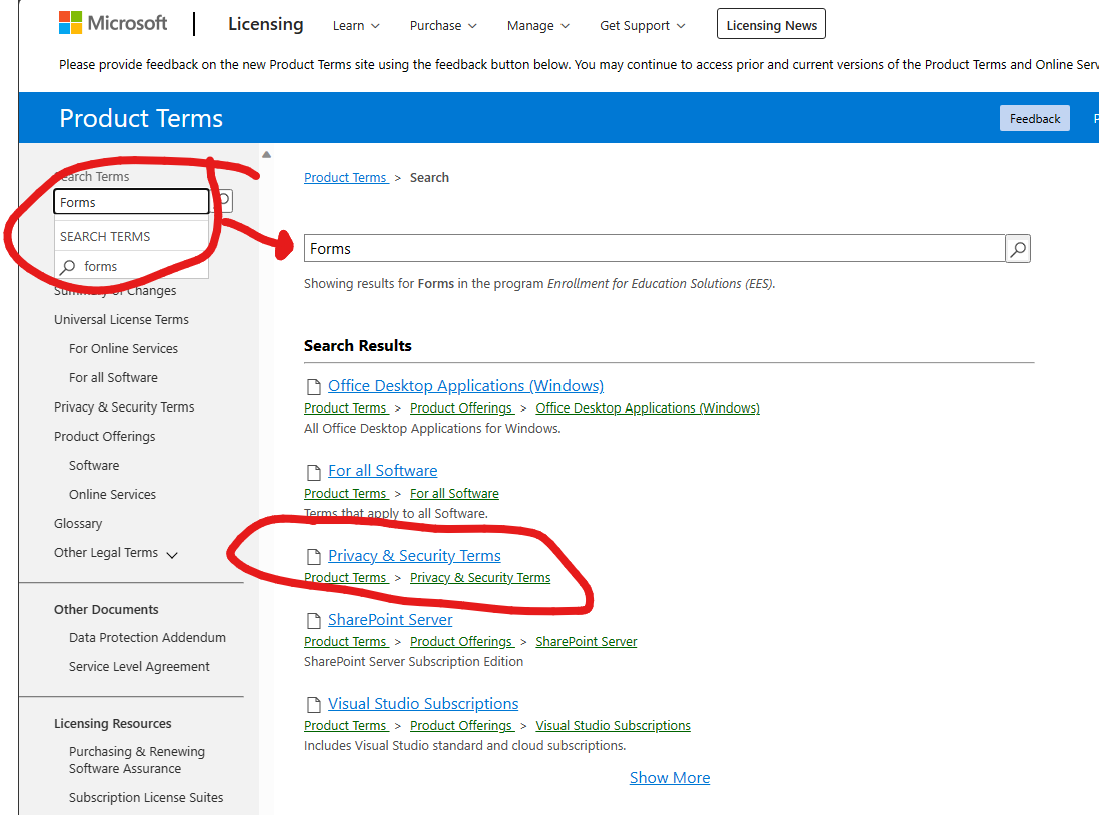Click the Show More link
This screenshot has width=1100, height=816.
click(669, 777)
